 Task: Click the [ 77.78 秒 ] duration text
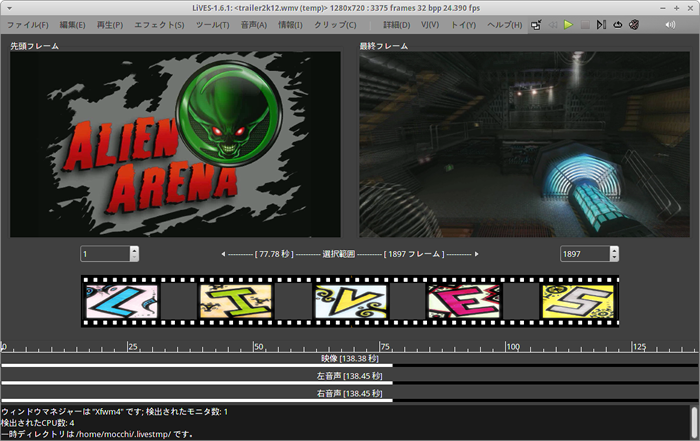point(274,254)
